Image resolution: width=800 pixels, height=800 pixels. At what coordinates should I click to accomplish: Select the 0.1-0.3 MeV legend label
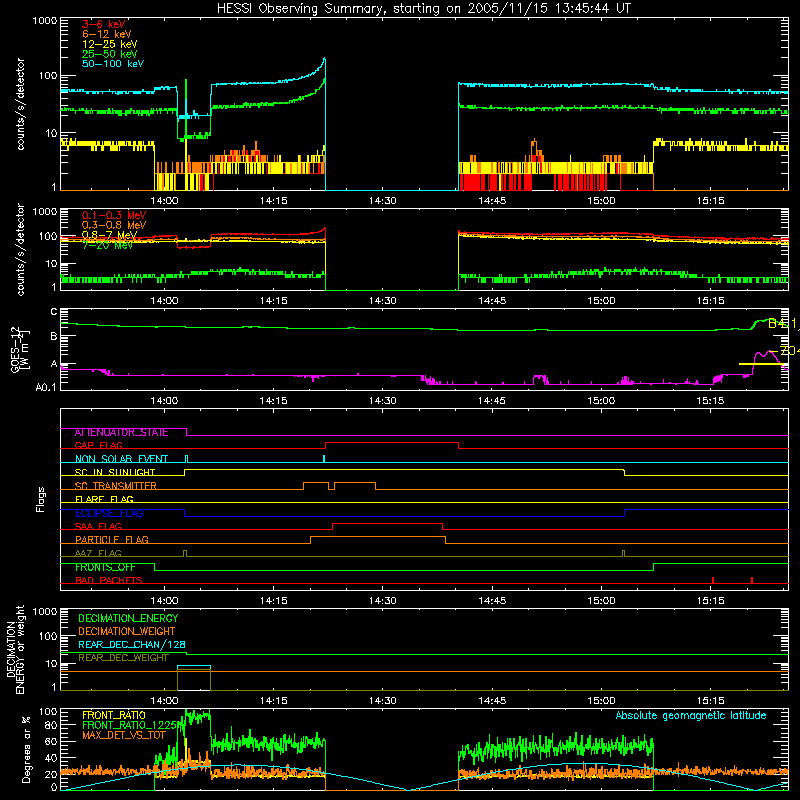point(114,215)
